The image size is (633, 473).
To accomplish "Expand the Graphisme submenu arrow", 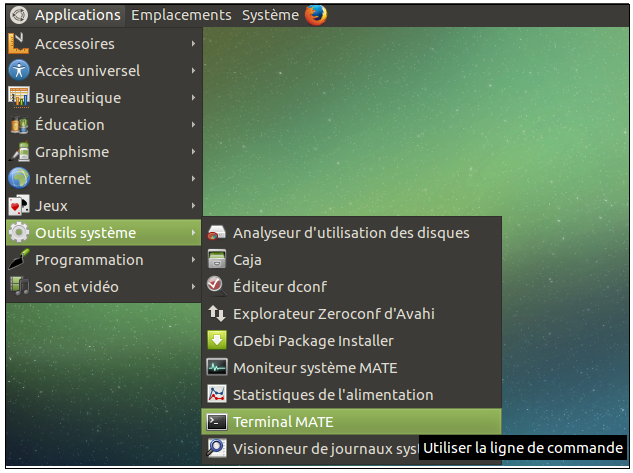I will 194,152.
